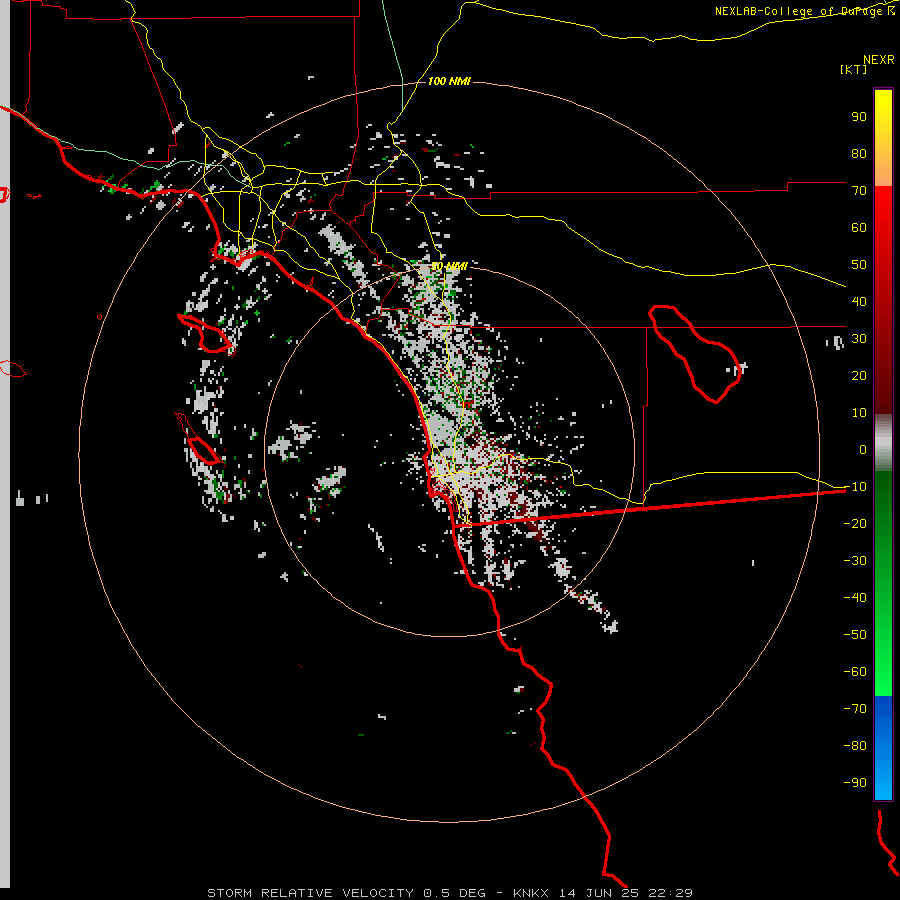
Task: Click the 10 value on the velocity scale
Action: pos(859,413)
